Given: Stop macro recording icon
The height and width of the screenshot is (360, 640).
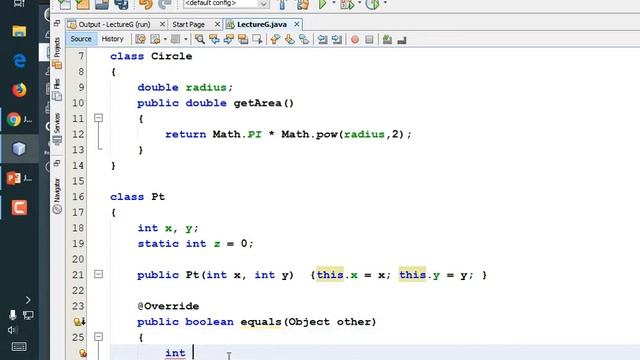Looking at the screenshot, I should 369,40.
